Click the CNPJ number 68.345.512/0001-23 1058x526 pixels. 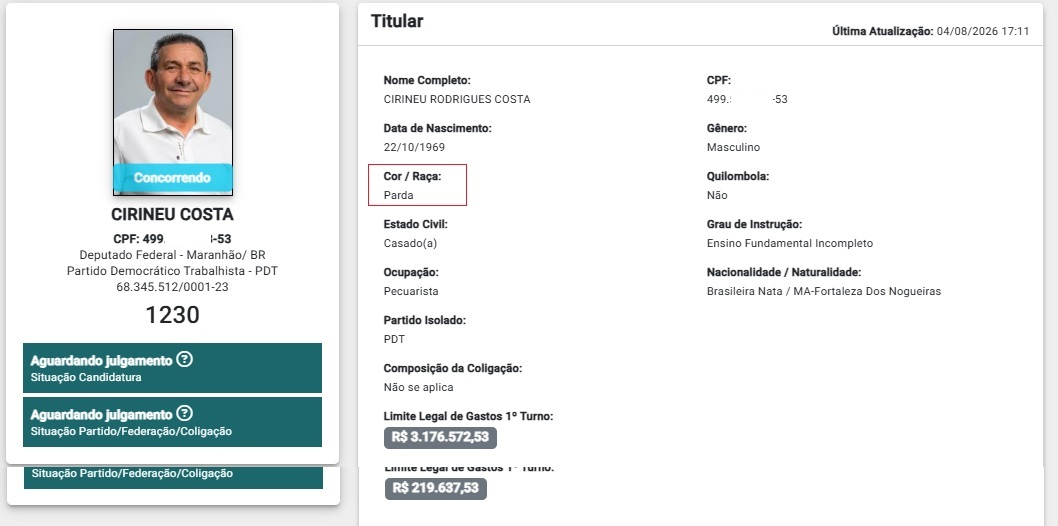pyautogui.click(x=173, y=287)
